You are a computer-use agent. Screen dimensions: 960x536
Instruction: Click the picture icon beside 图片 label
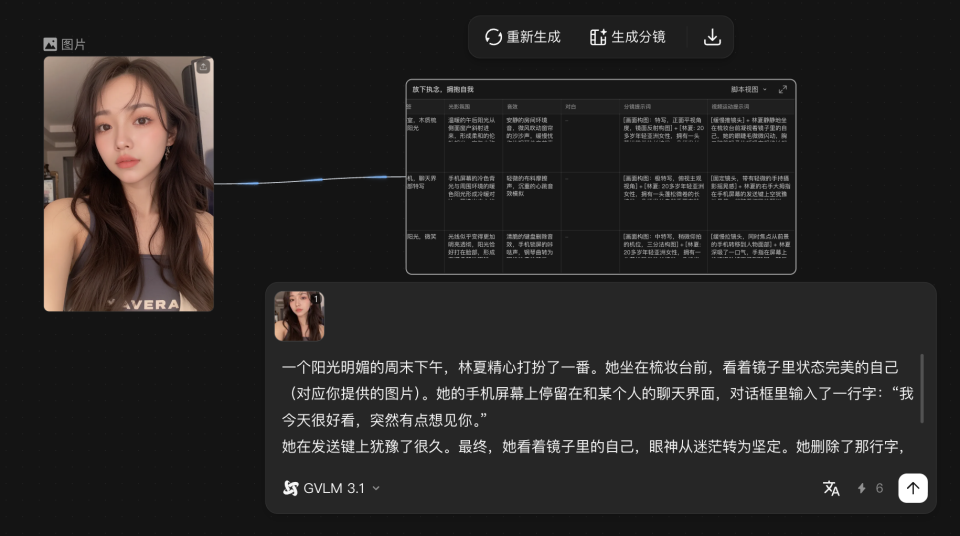[x=50, y=44]
